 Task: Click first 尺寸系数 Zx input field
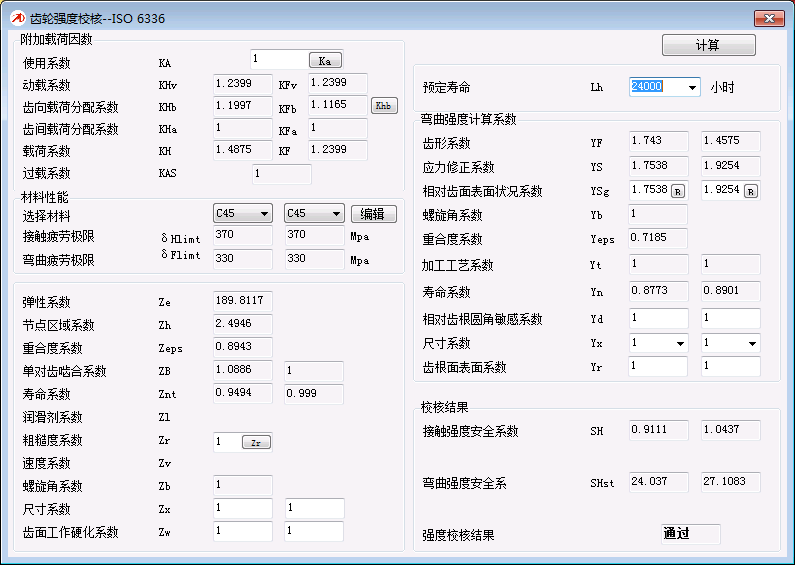point(243,508)
